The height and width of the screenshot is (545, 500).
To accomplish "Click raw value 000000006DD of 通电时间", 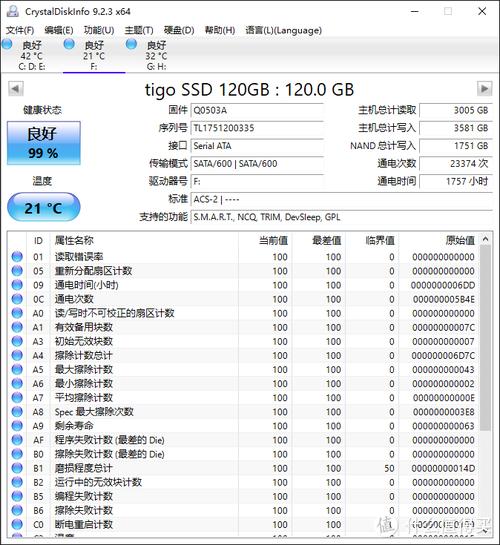I will pos(443,285).
